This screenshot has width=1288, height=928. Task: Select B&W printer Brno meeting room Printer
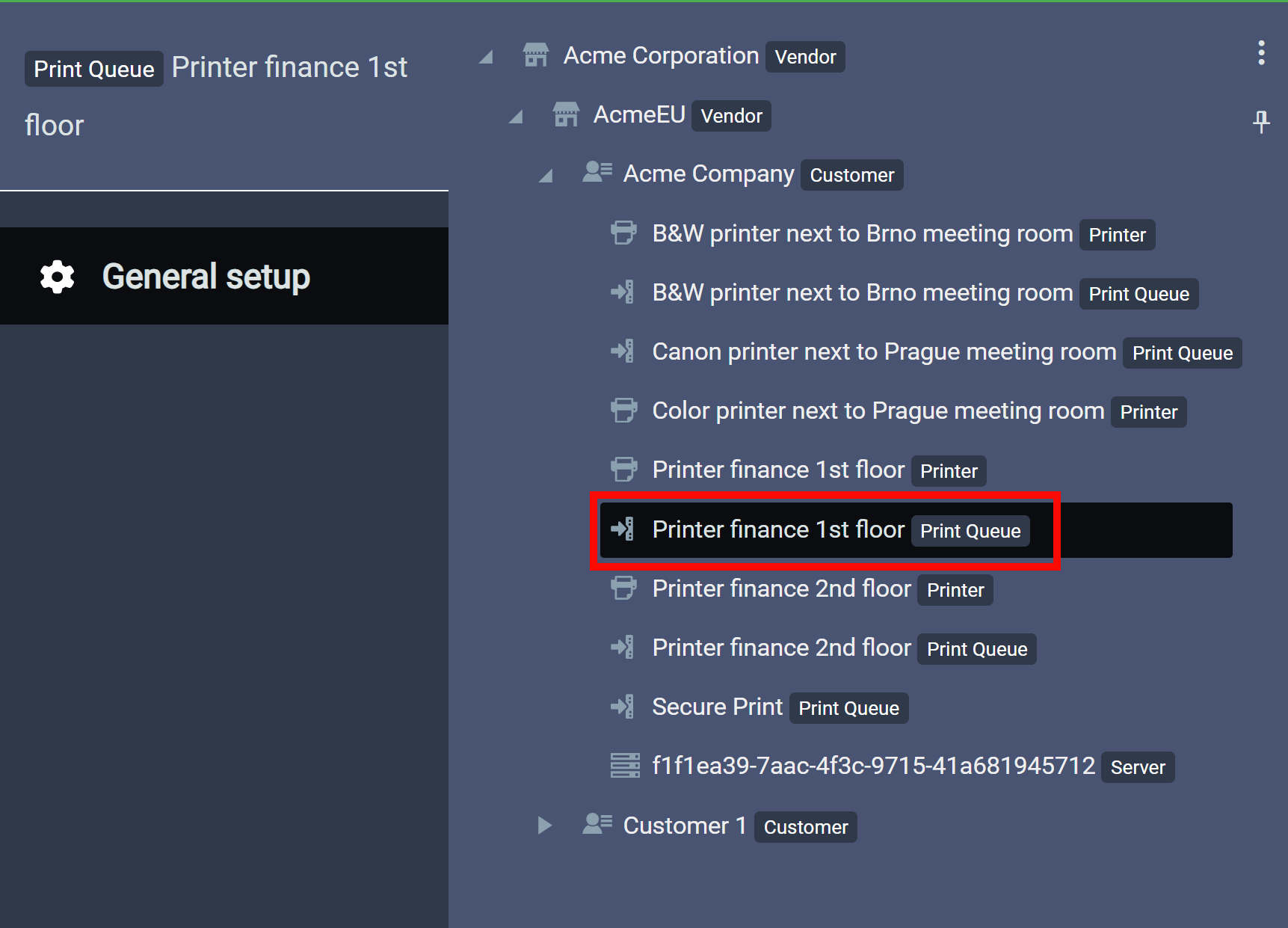[862, 234]
